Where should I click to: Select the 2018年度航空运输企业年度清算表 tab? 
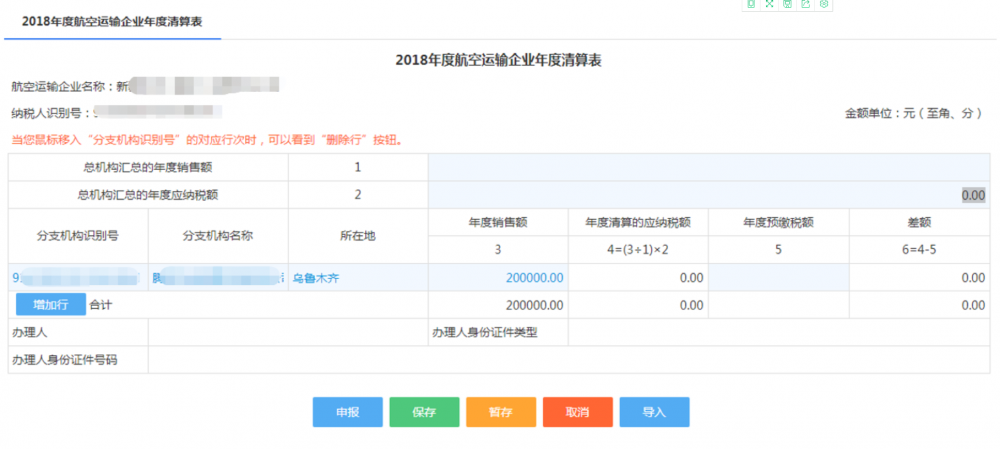click(112, 21)
